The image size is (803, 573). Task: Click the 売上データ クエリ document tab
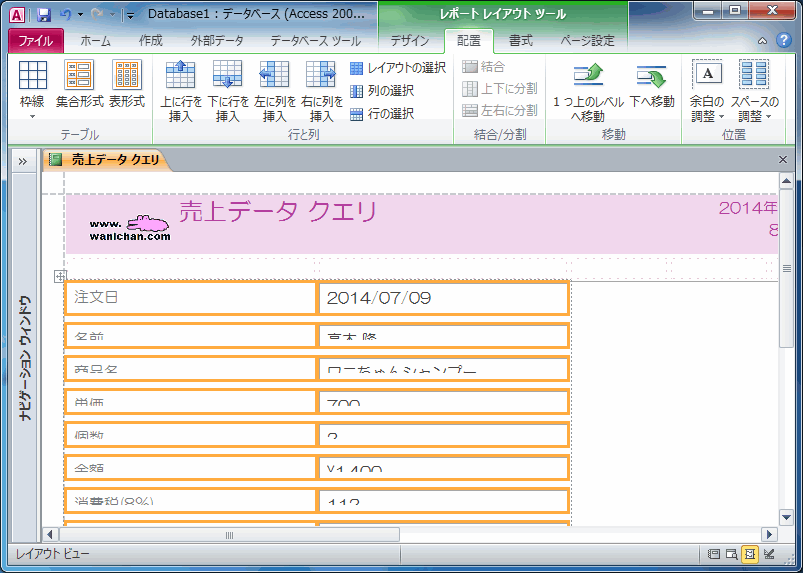[x=107, y=160]
